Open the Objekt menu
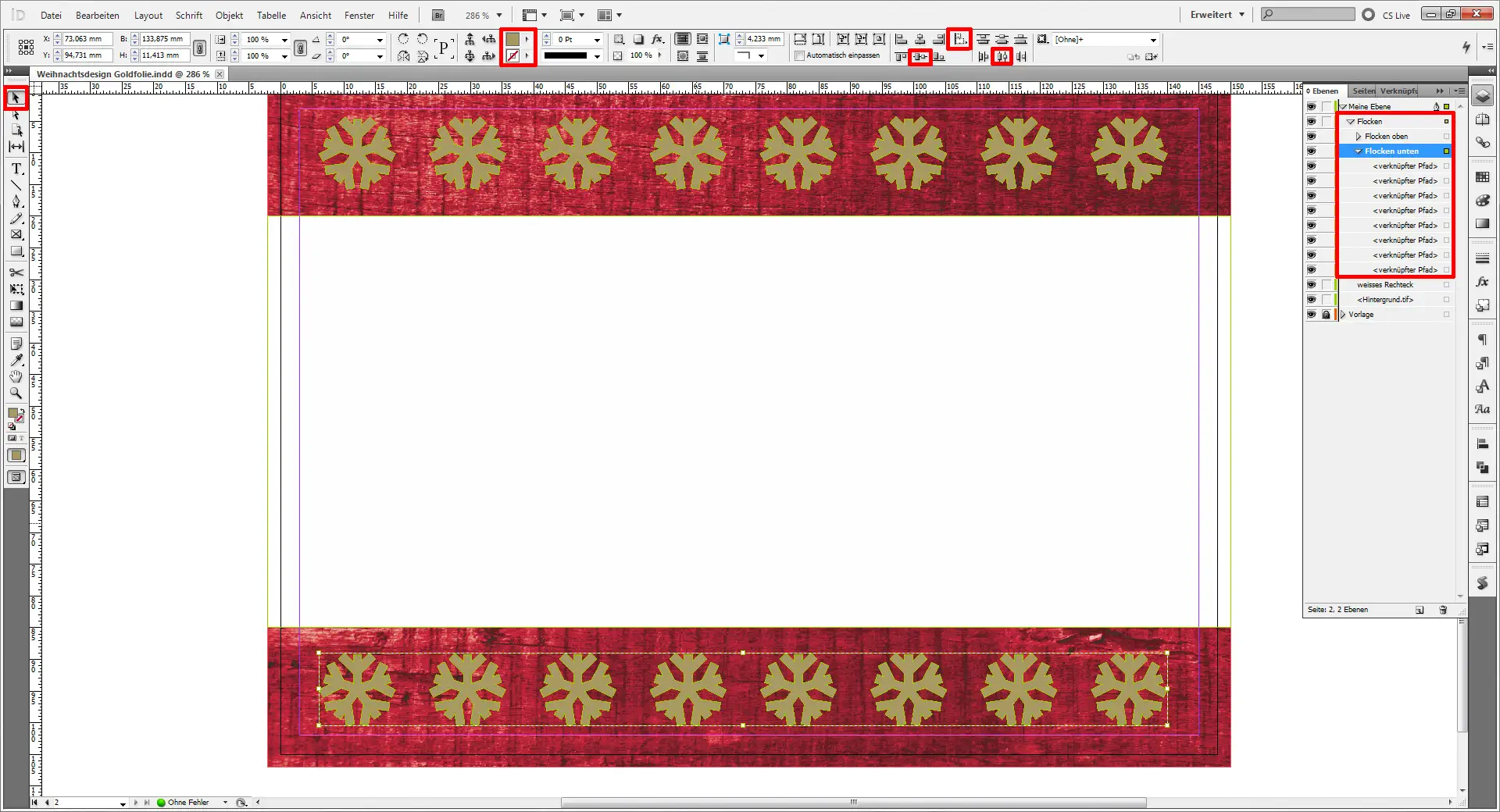Viewport: 1500px width, 812px height. click(x=228, y=15)
